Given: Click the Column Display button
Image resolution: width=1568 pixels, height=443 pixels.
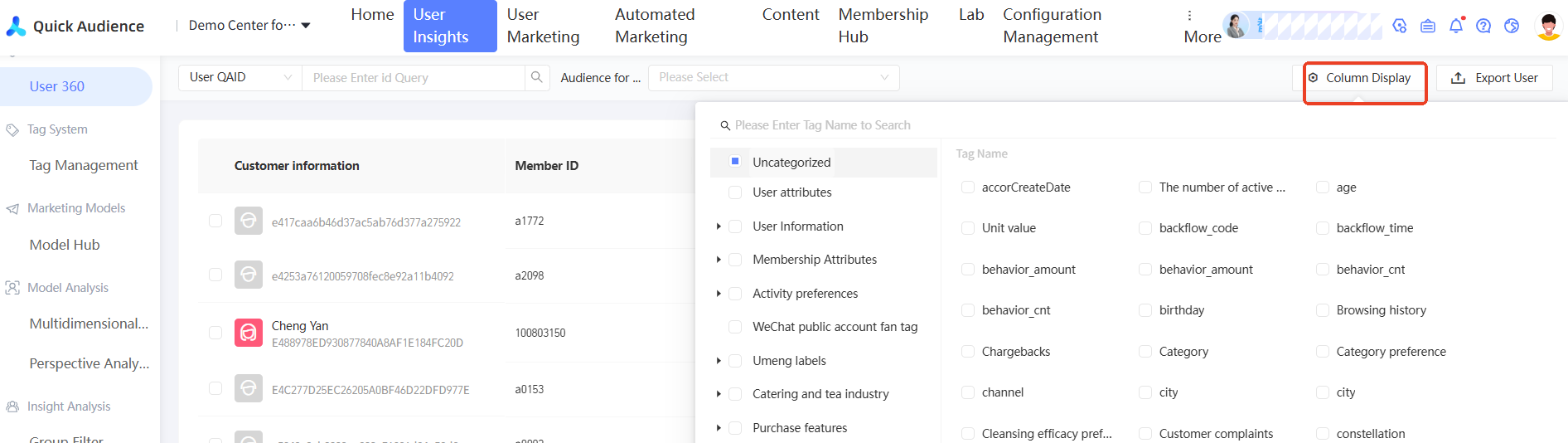Looking at the screenshot, I should click(x=1365, y=78).
